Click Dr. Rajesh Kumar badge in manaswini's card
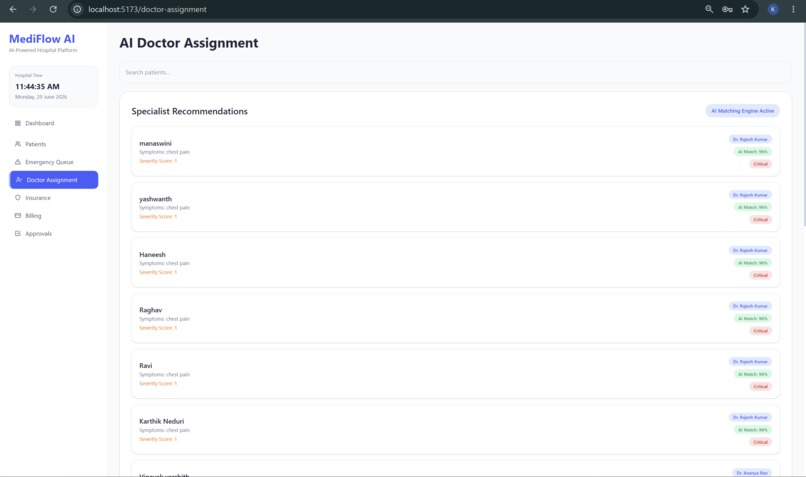 click(x=750, y=139)
